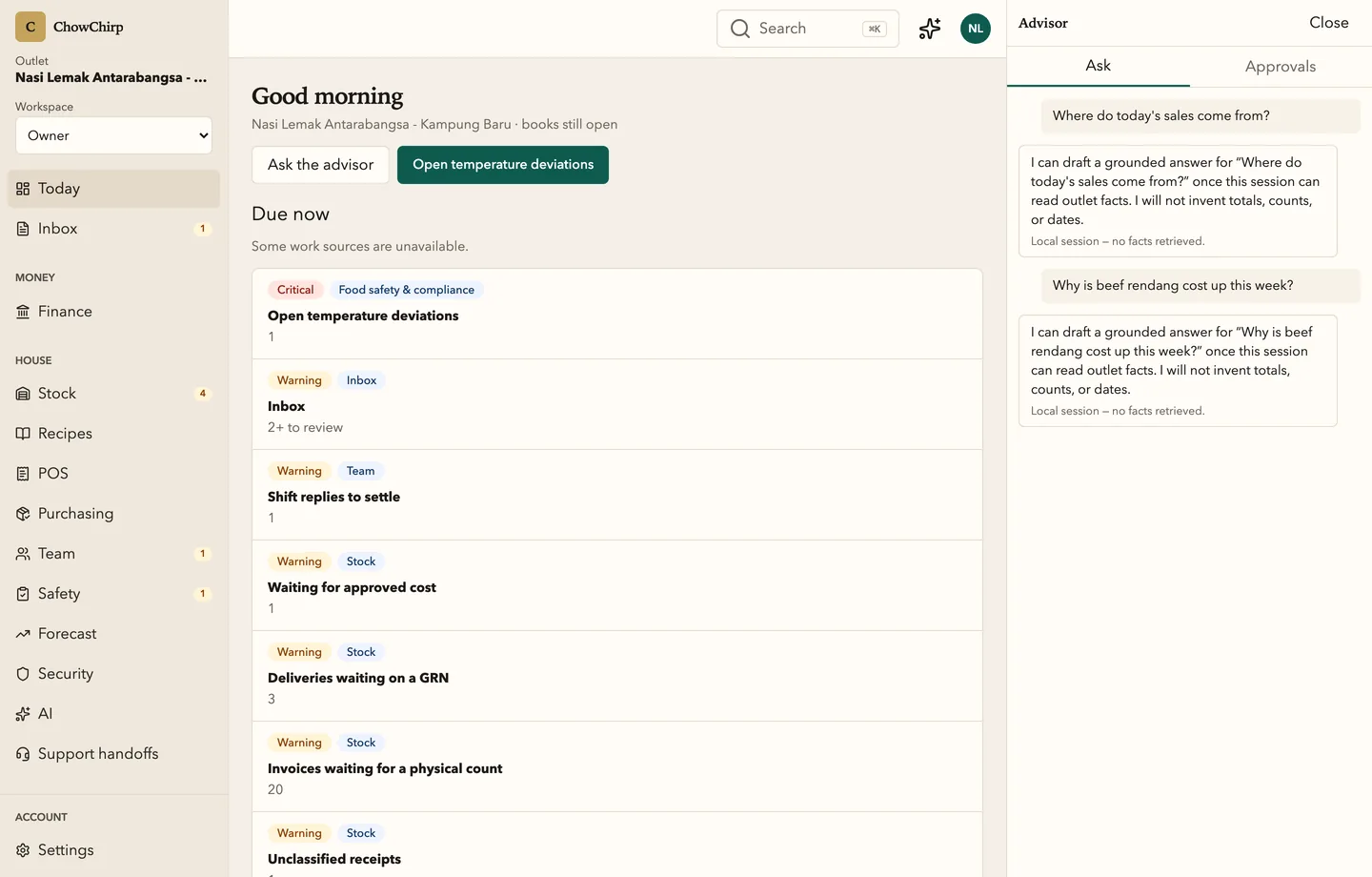Close the Advisor panel
Screen dimensions: 1372x877
tap(1329, 23)
